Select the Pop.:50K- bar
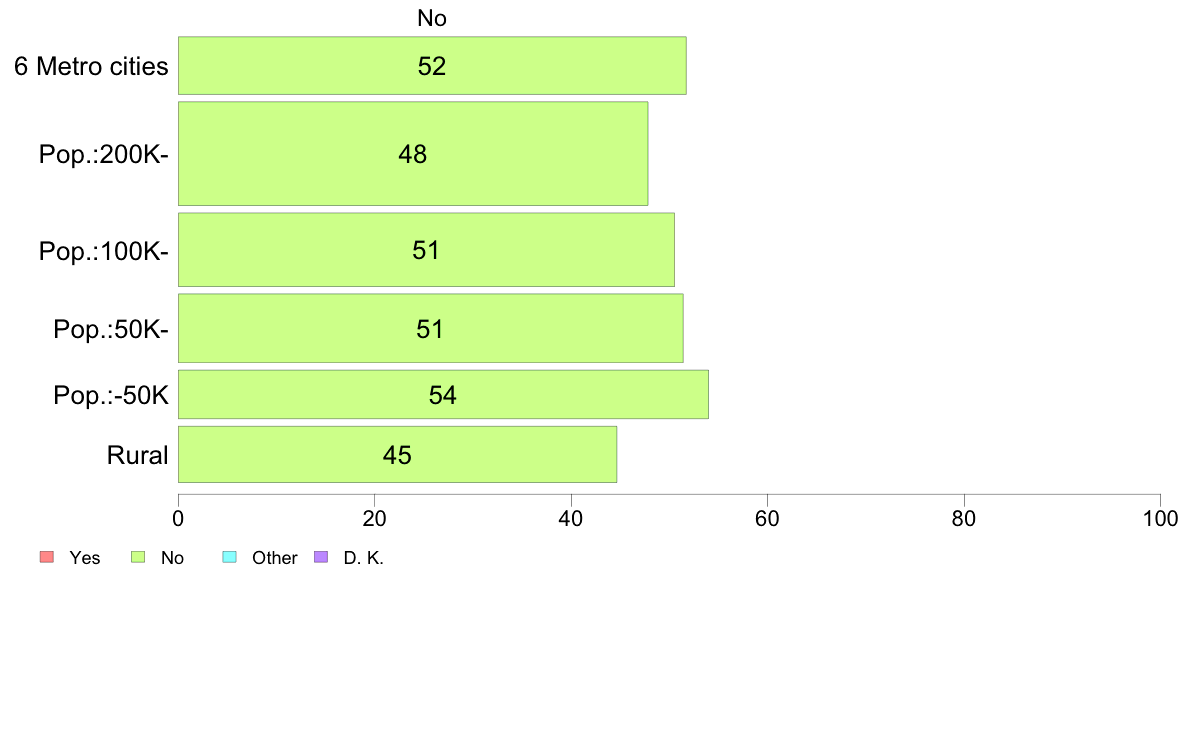 (430, 328)
